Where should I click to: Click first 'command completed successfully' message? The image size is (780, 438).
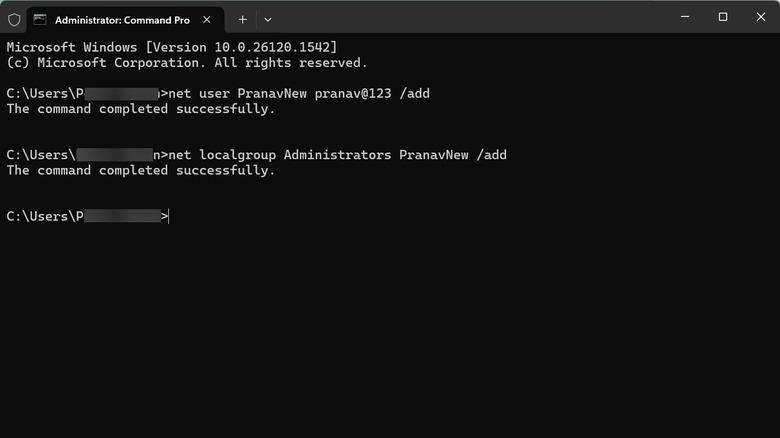click(x=140, y=108)
